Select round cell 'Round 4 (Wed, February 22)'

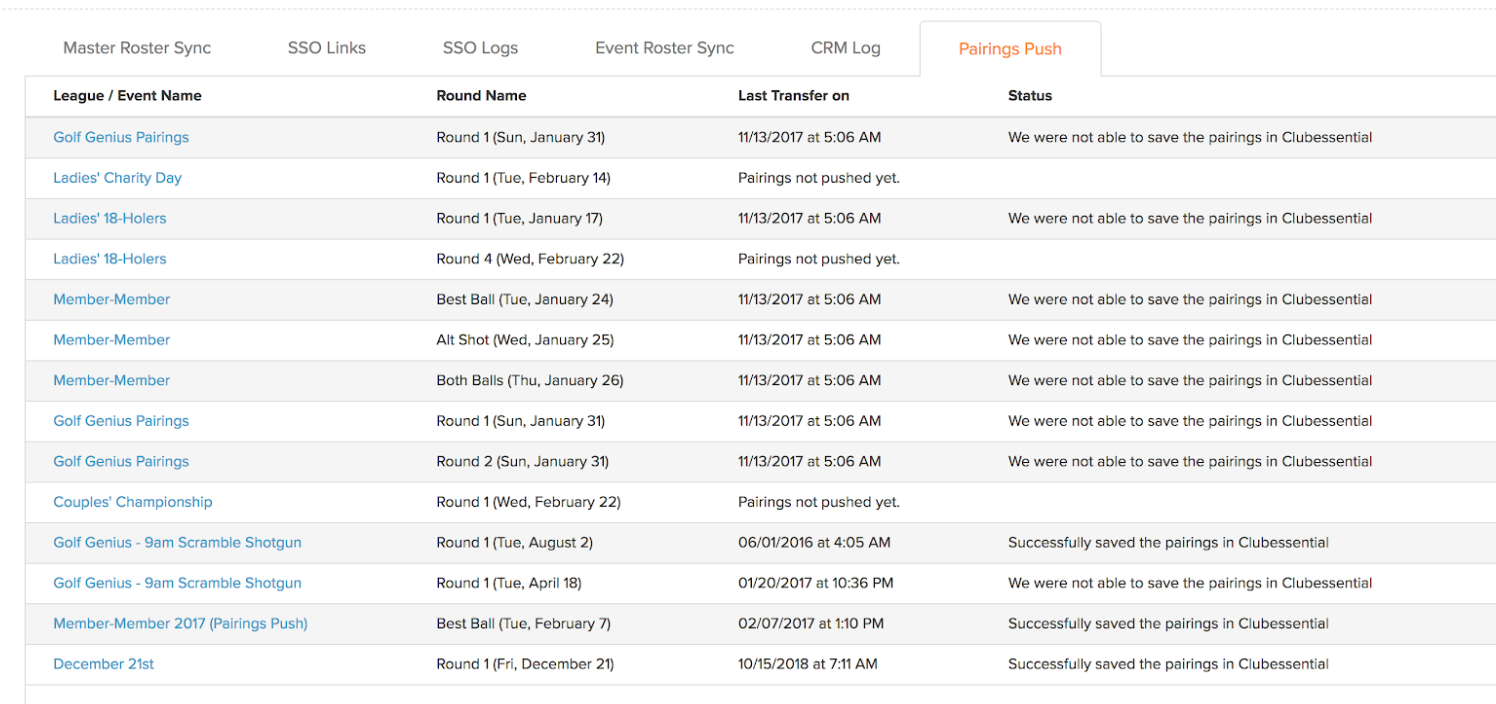530,259
